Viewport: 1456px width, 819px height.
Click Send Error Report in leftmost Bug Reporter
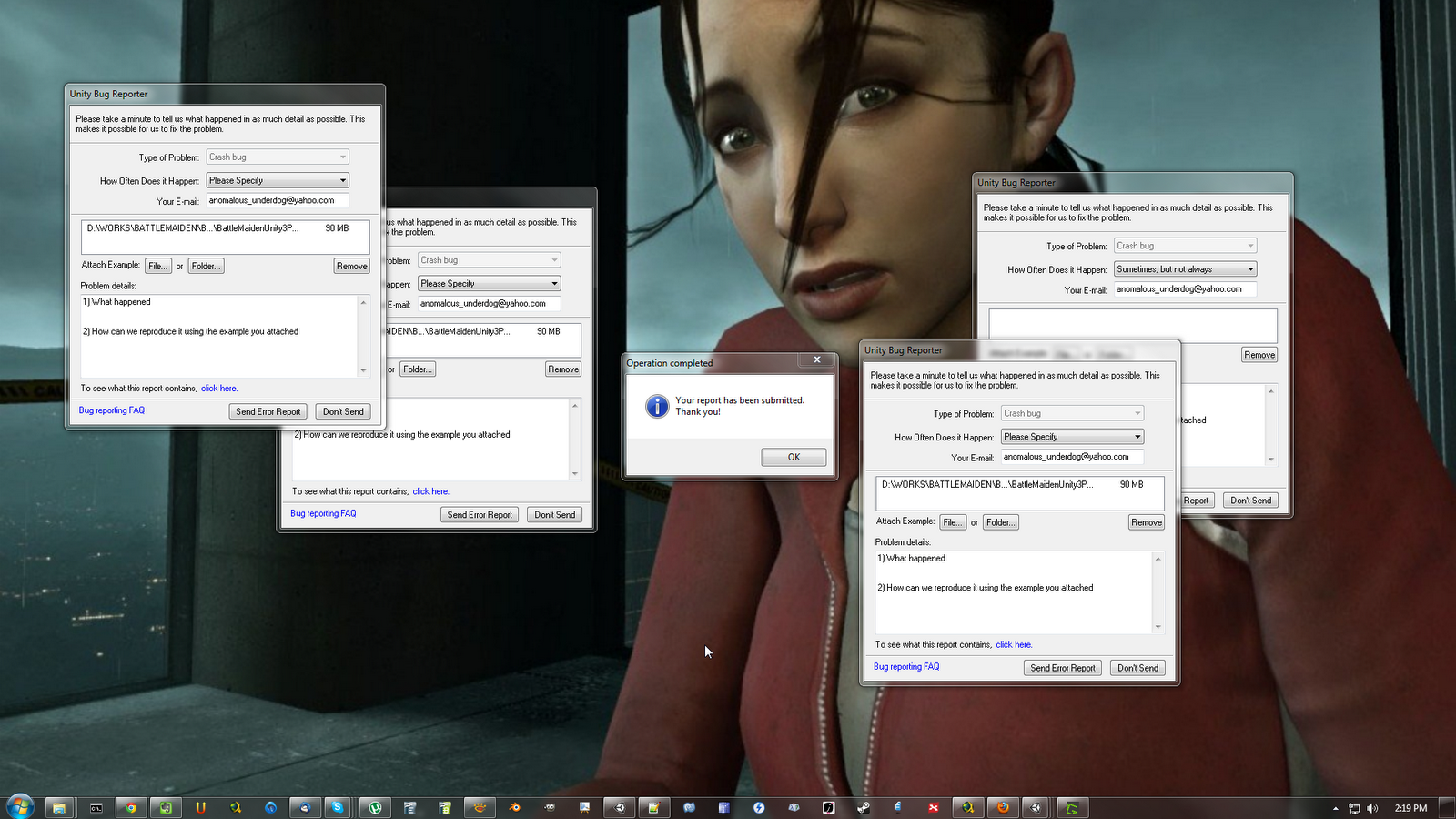click(x=268, y=411)
